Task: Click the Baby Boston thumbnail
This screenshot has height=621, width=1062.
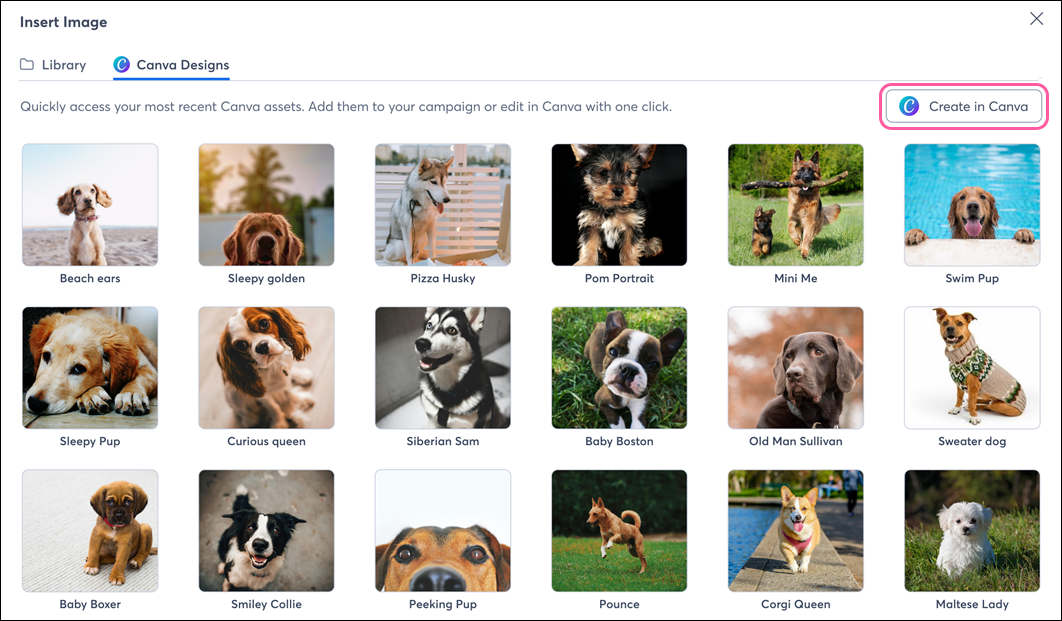Action: coord(619,367)
